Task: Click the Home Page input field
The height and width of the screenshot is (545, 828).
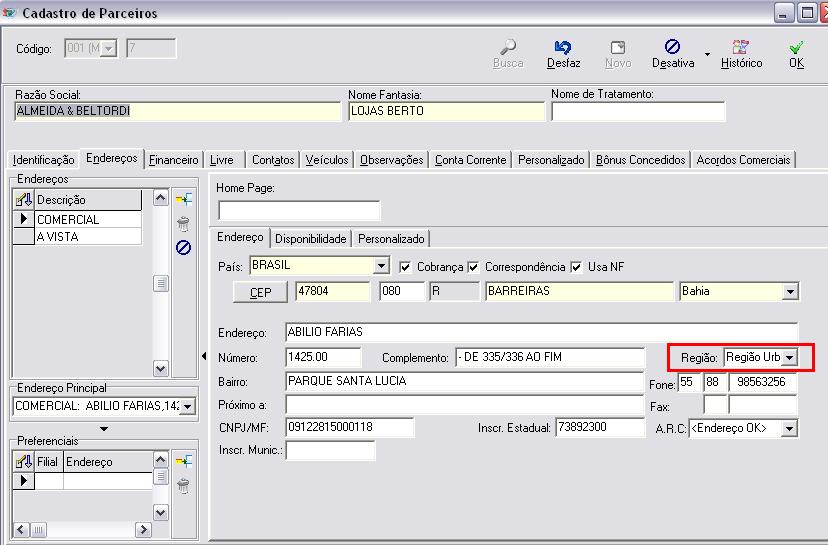Action: [299, 211]
